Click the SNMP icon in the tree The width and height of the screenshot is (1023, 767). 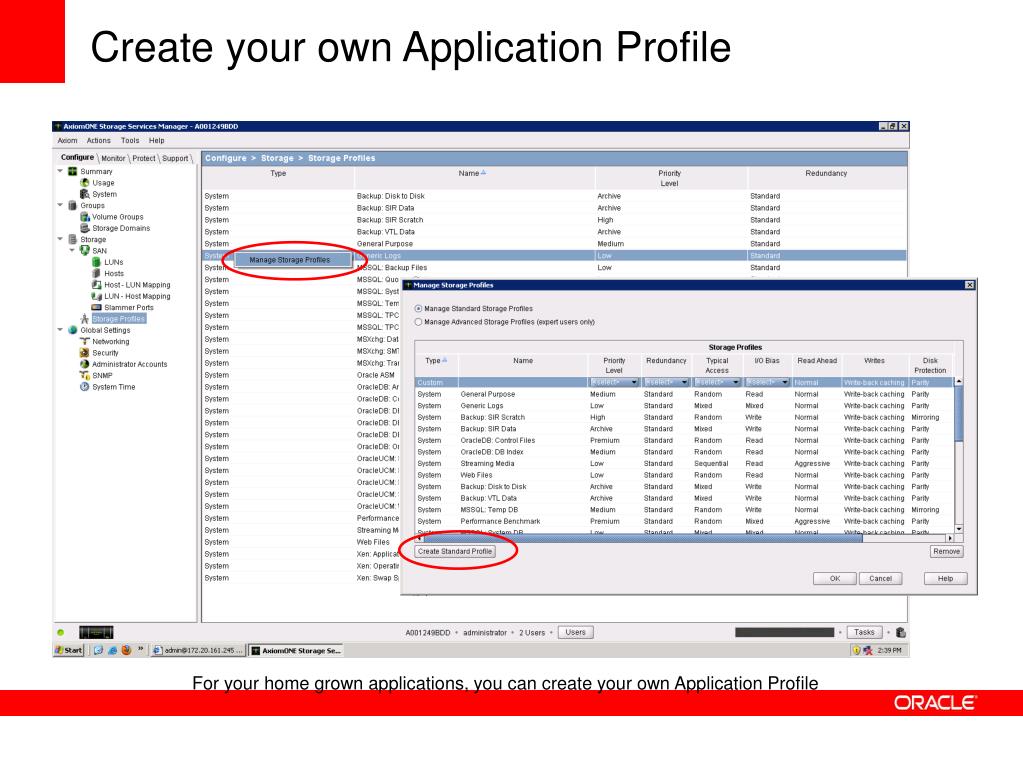point(84,376)
